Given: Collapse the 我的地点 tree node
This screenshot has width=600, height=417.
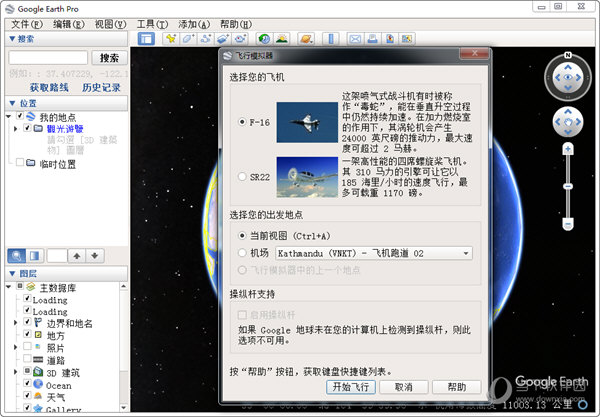Looking at the screenshot, I should pyautogui.click(x=8, y=116).
